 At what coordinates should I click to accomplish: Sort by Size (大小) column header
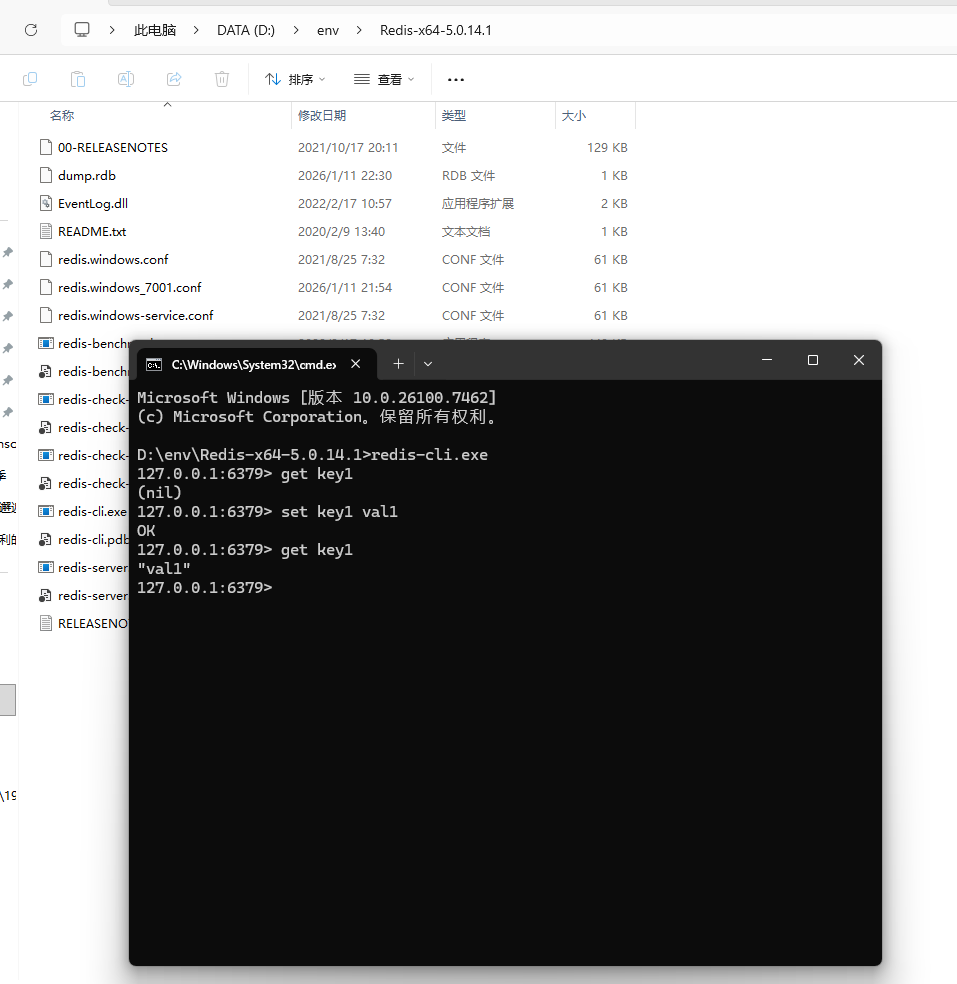pos(574,115)
